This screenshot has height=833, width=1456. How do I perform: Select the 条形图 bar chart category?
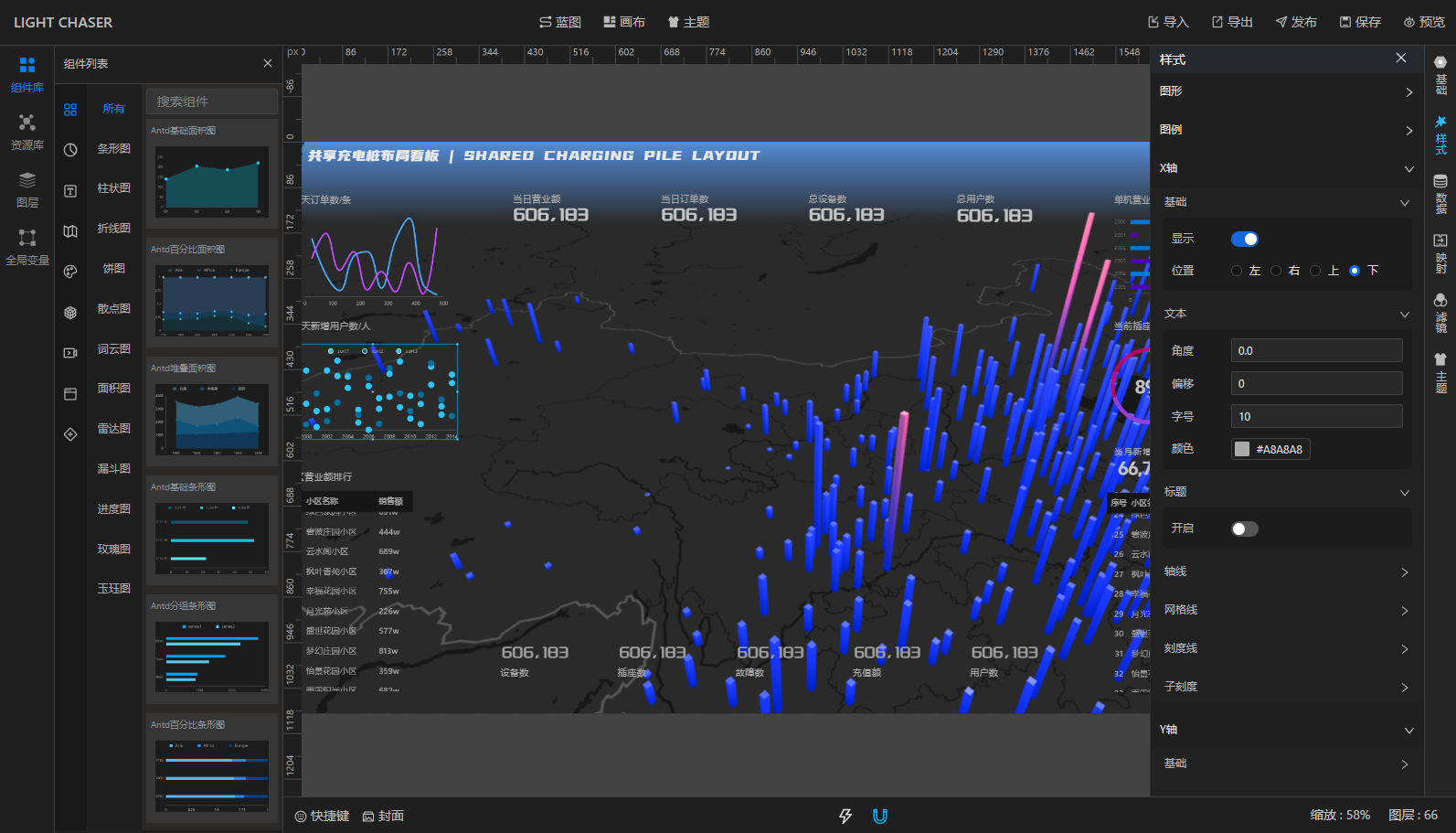(113, 149)
